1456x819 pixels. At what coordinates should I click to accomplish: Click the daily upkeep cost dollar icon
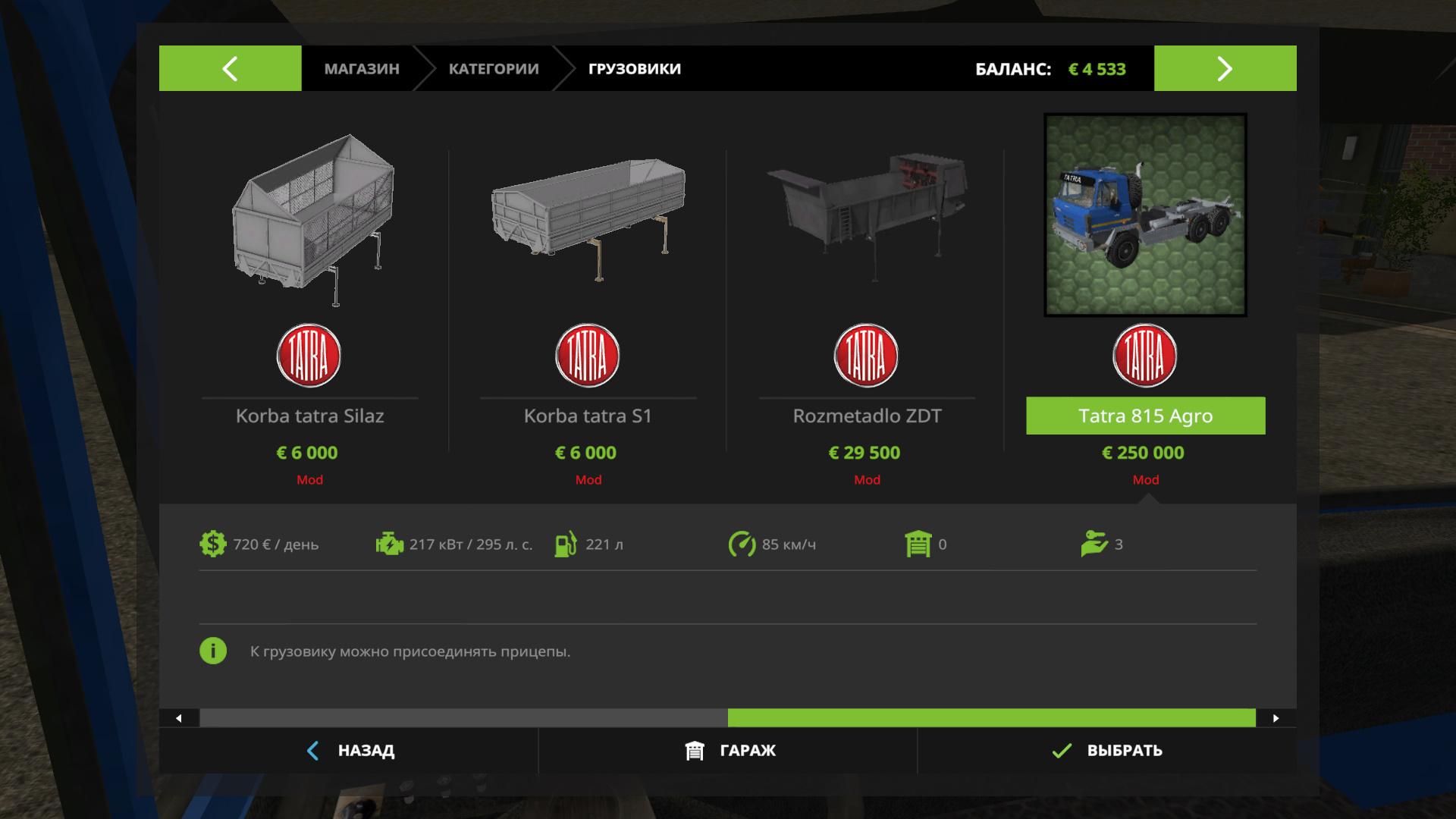coord(212,544)
